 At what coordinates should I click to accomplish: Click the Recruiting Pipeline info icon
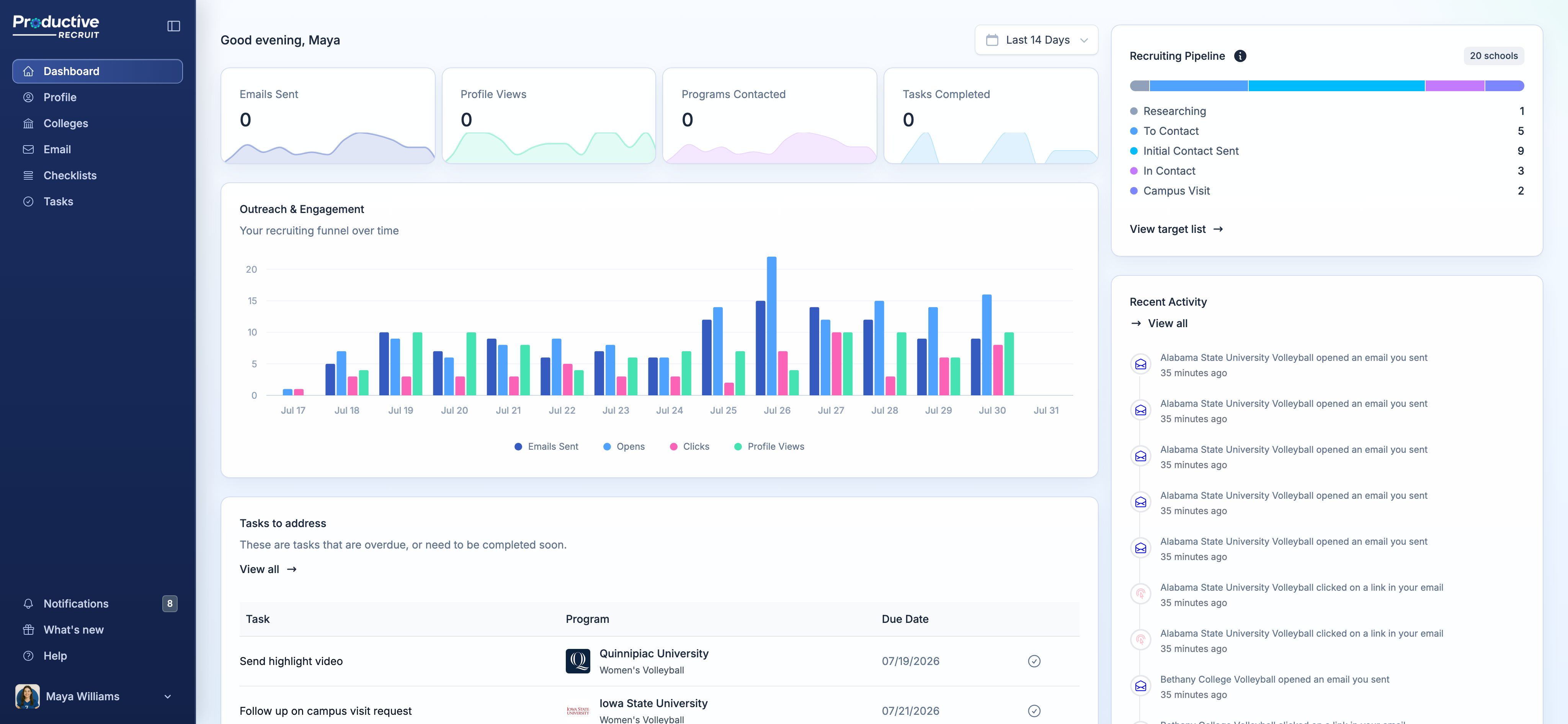click(1240, 56)
